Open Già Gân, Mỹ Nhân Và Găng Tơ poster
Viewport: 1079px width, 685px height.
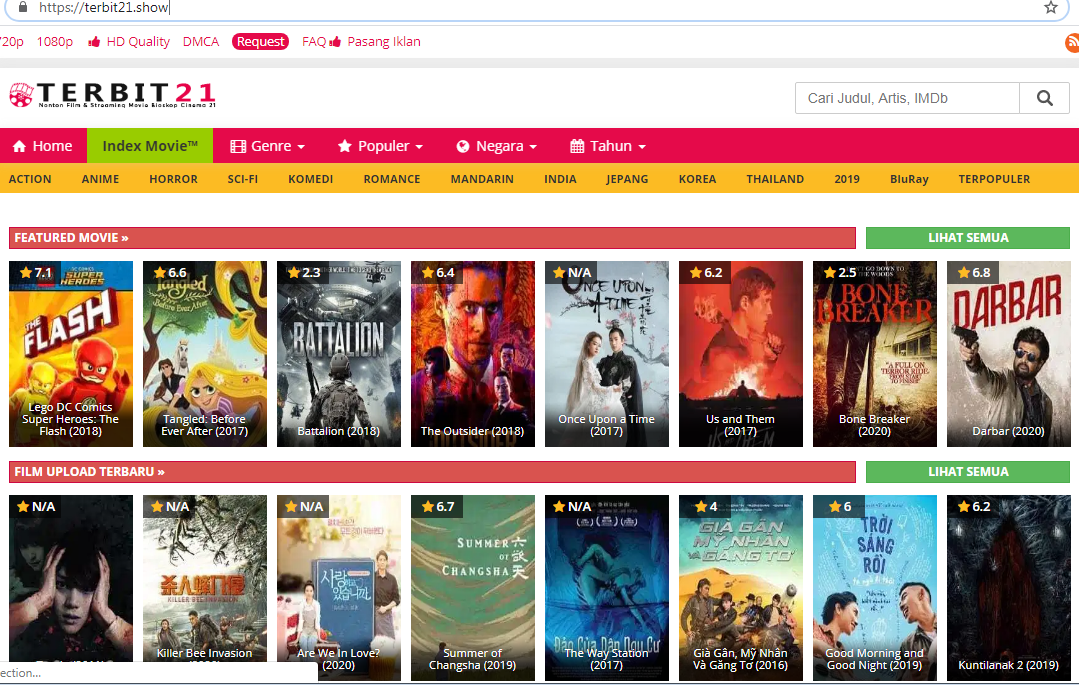(x=740, y=588)
